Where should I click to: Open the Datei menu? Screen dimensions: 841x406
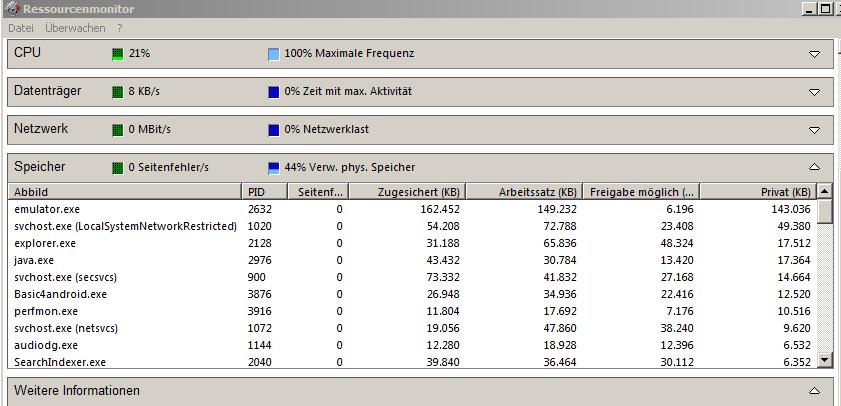[x=21, y=28]
